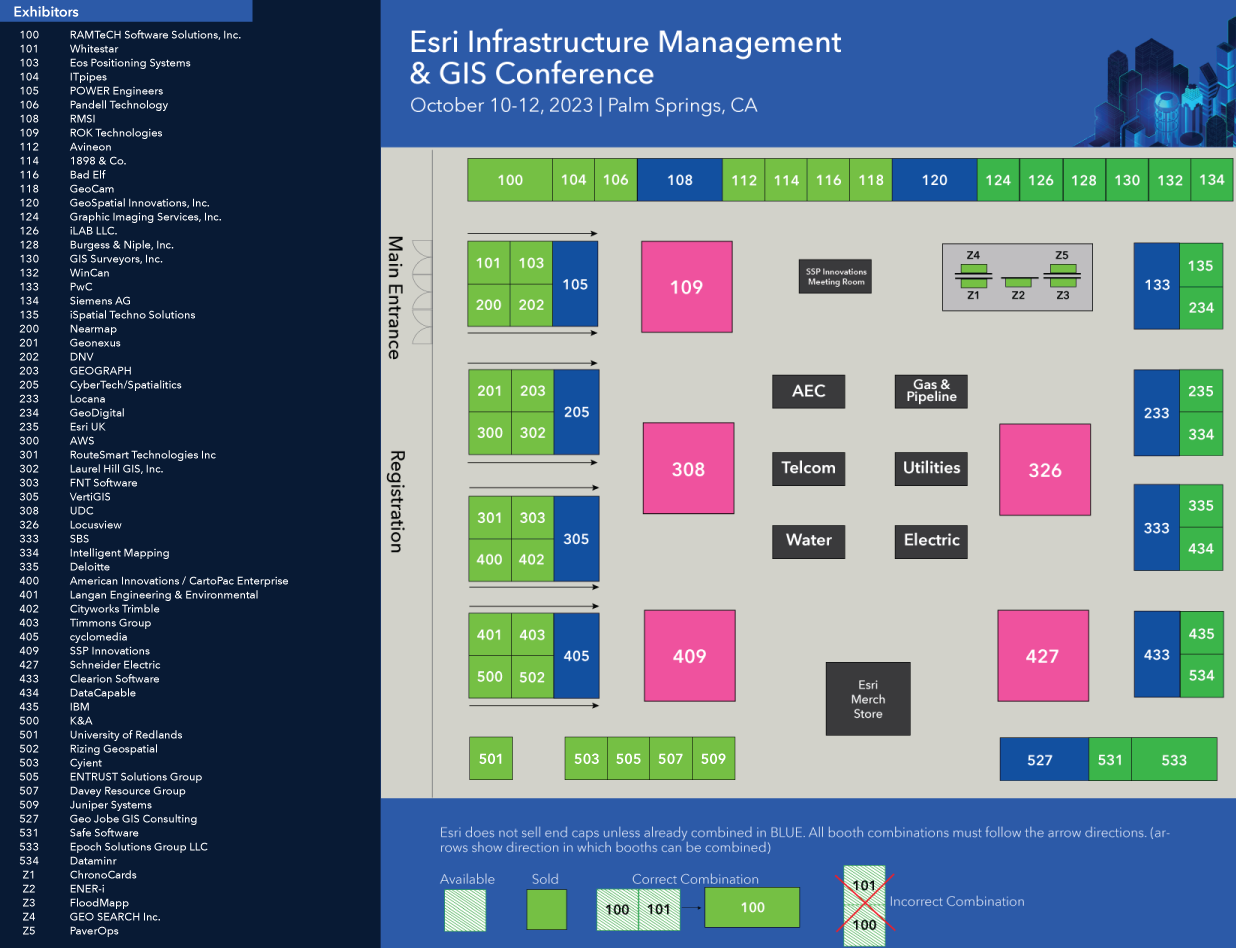Click VertiGIS in the exhibitor list
Screen dimensions: 1236x948
[x=92, y=497]
